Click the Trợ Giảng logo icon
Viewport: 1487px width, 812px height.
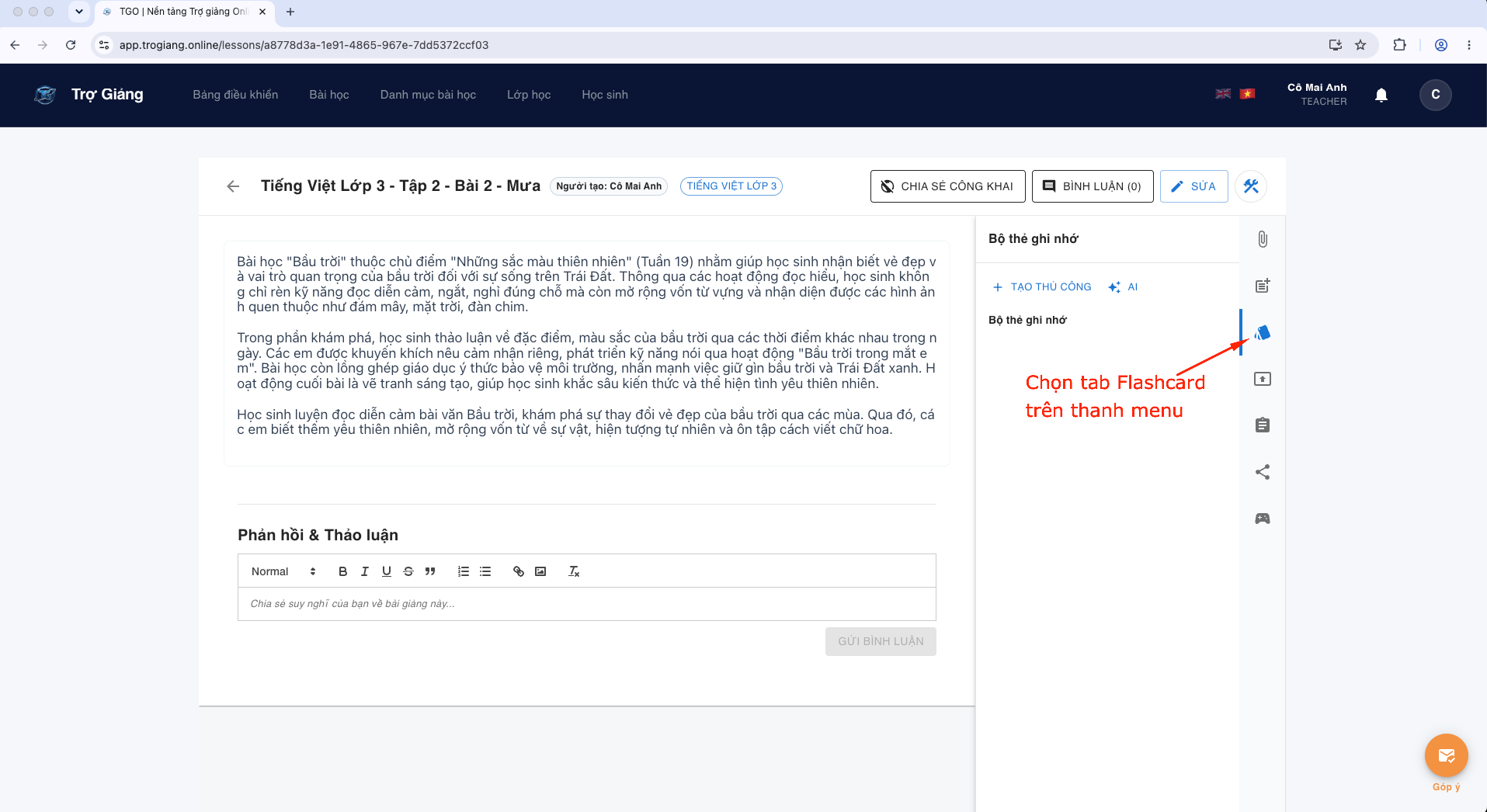[x=45, y=95]
